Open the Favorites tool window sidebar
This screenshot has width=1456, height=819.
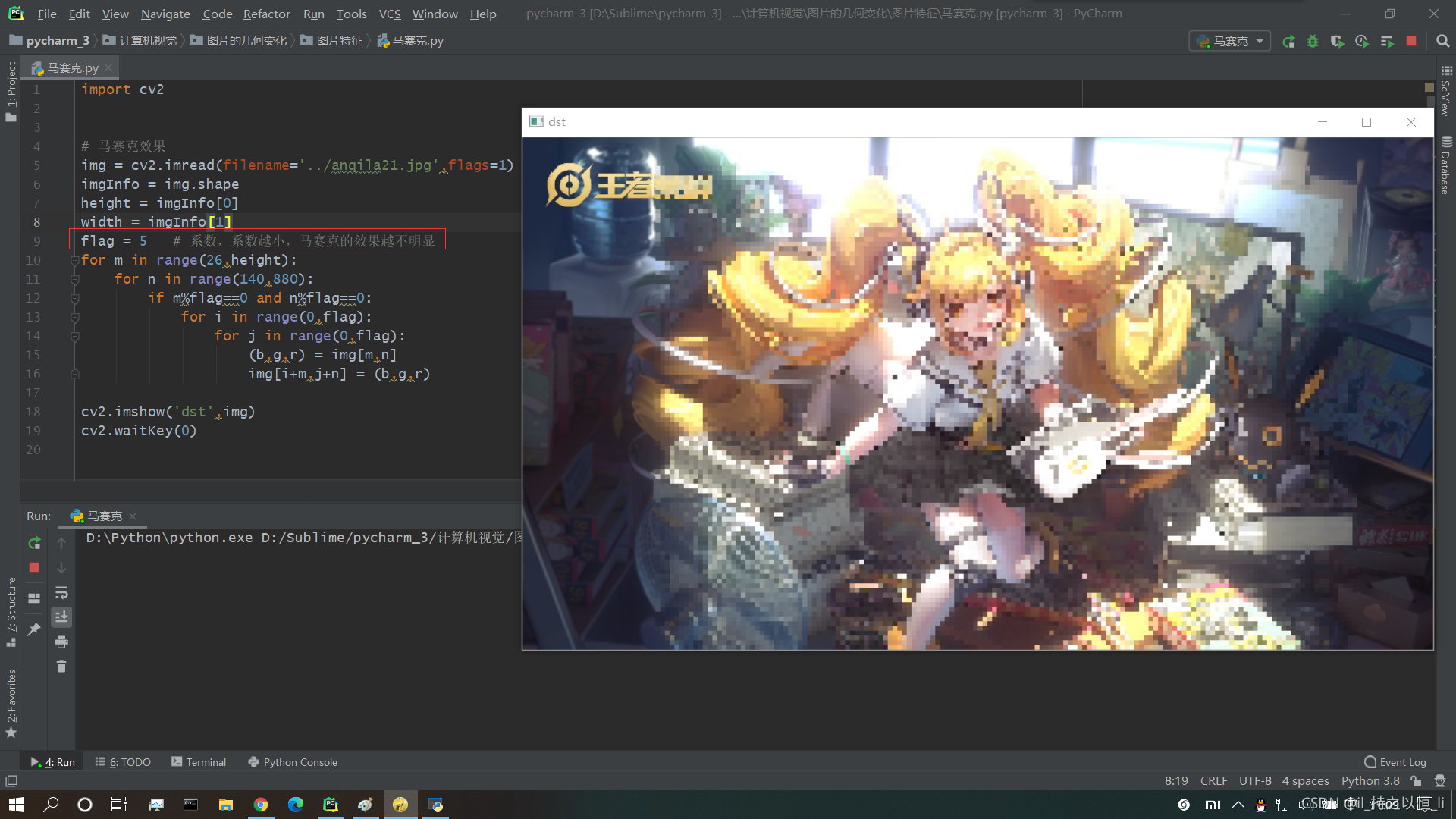(x=11, y=703)
